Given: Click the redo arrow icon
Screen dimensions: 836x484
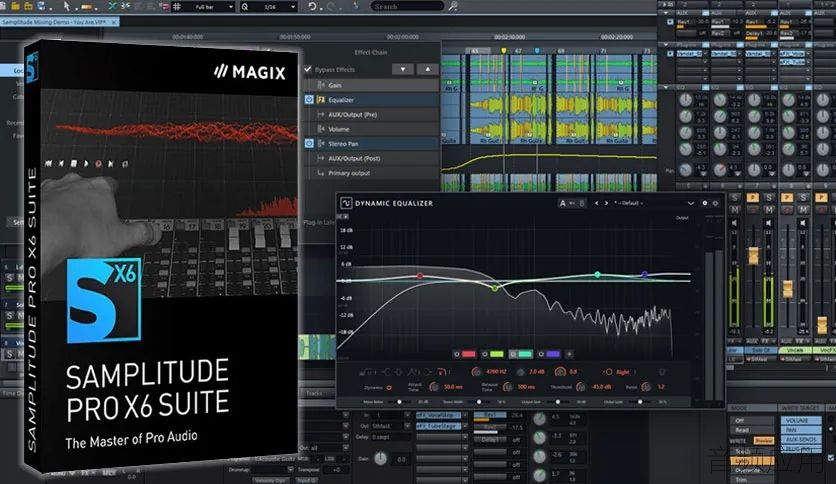Looking at the screenshot, I should coord(331,6).
